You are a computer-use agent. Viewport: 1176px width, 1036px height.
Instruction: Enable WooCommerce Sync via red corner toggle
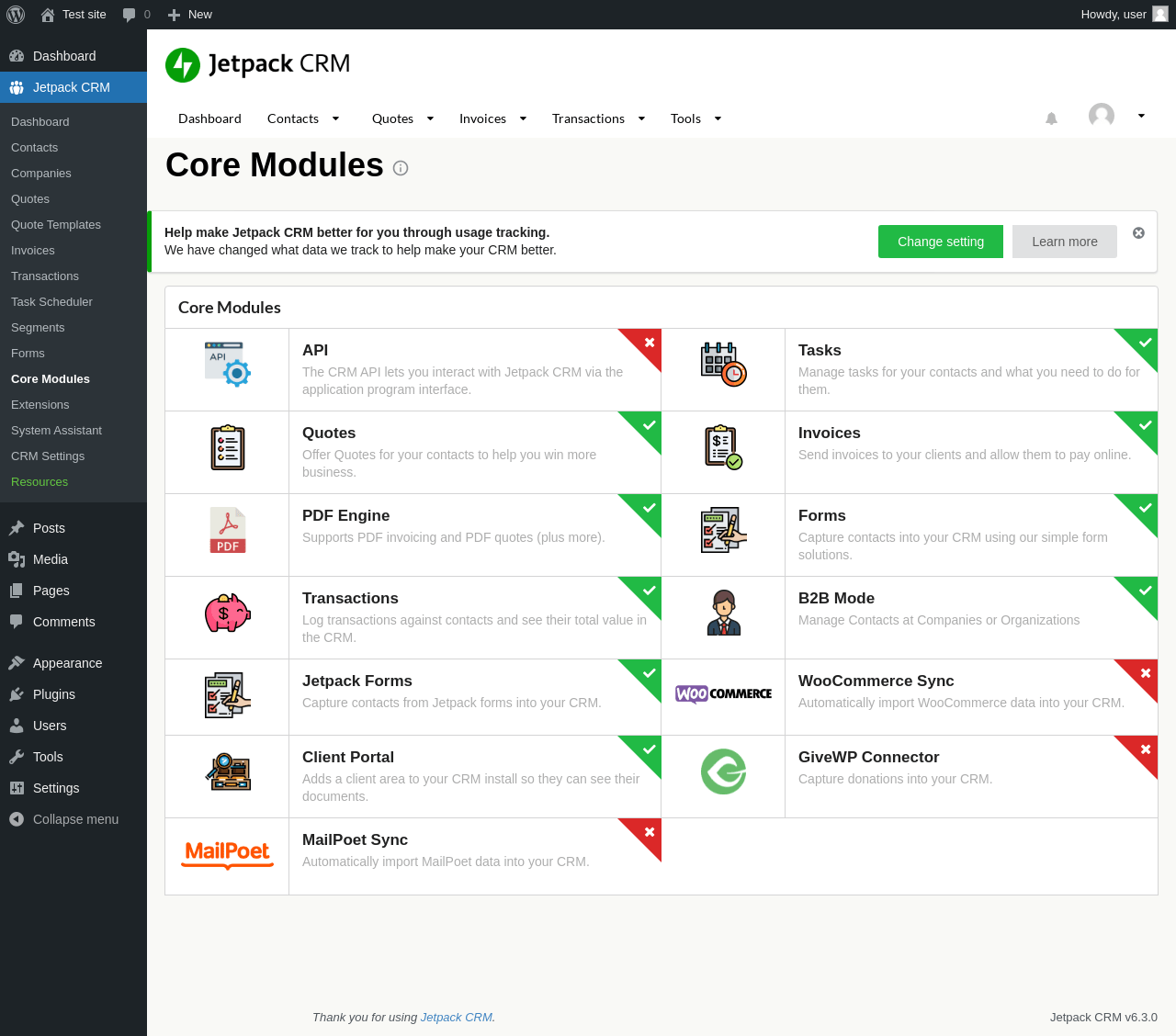[x=1143, y=674]
